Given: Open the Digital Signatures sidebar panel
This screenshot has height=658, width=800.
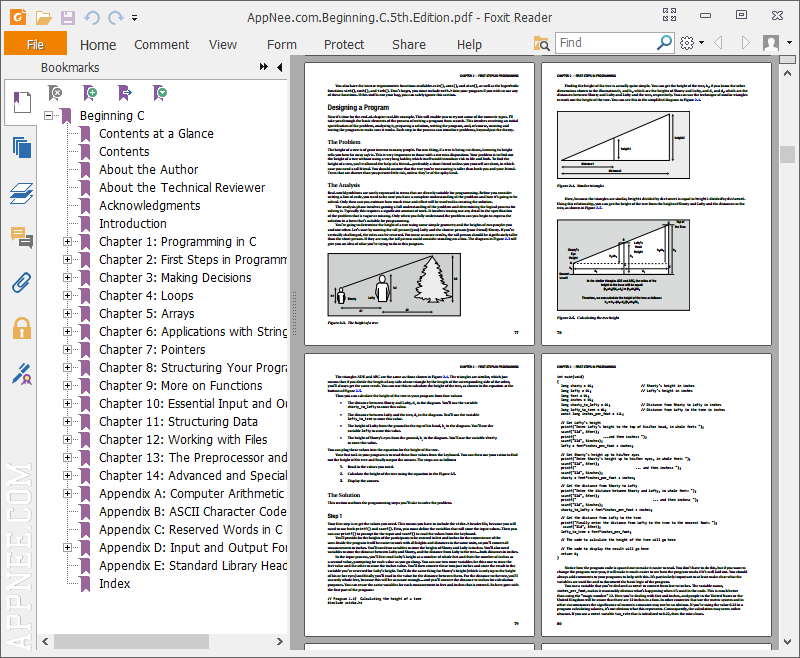Looking at the screenshot, I should (x=21, y=374).
